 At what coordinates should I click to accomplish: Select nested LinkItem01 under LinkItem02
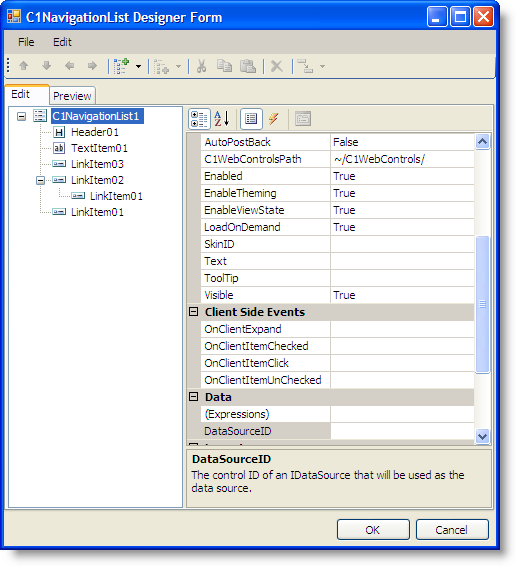click(x=116, y=196)
